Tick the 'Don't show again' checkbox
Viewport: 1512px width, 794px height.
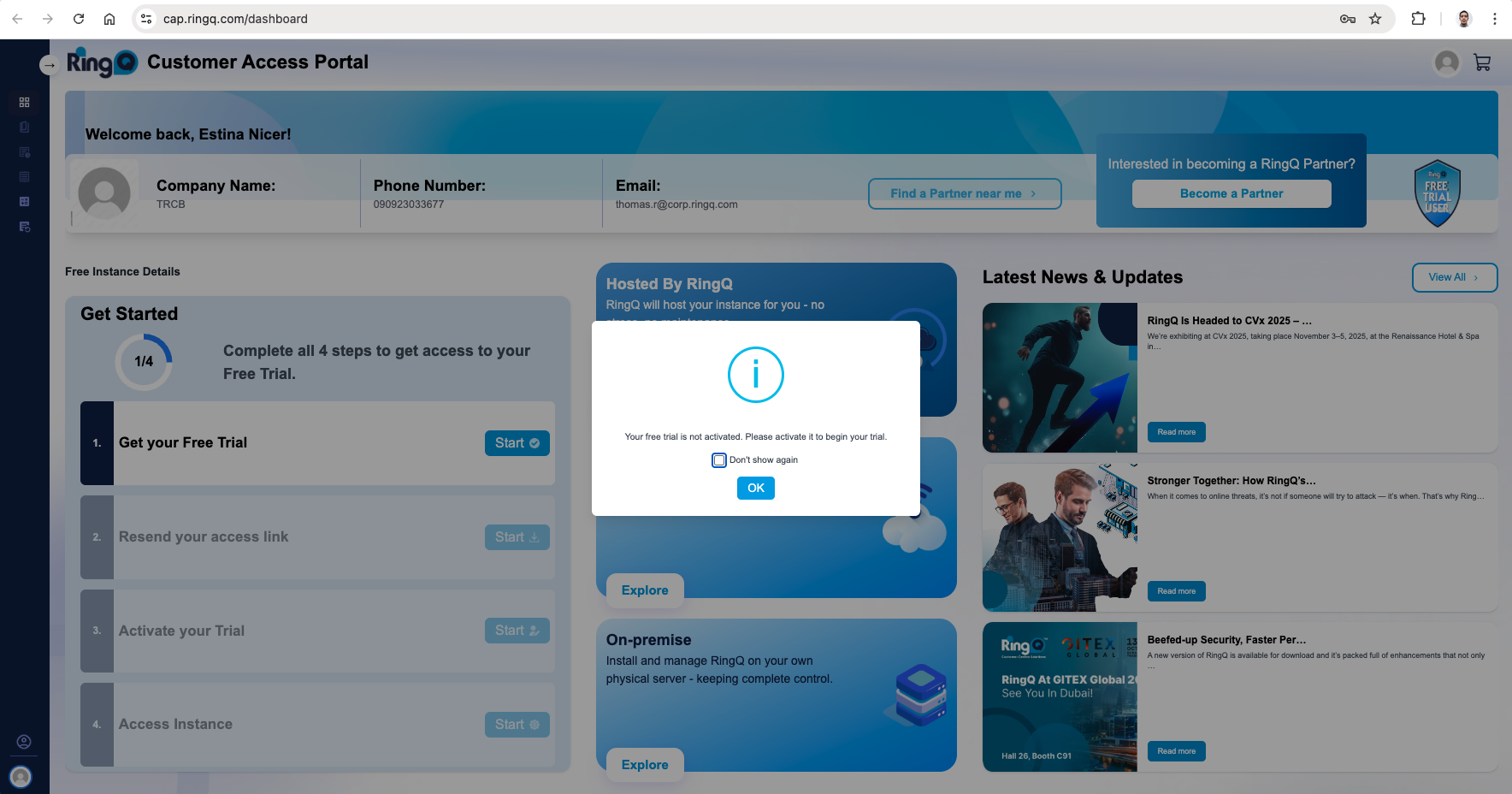[x=719, y=460]
